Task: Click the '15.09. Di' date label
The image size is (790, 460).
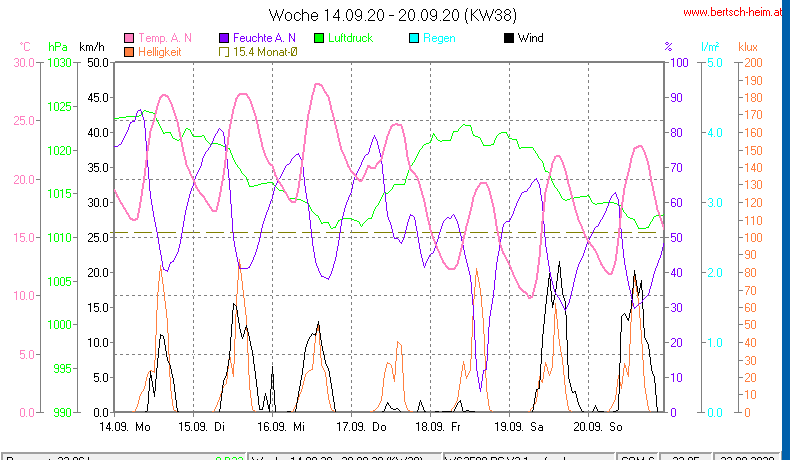Action: [x=202, y=427]
